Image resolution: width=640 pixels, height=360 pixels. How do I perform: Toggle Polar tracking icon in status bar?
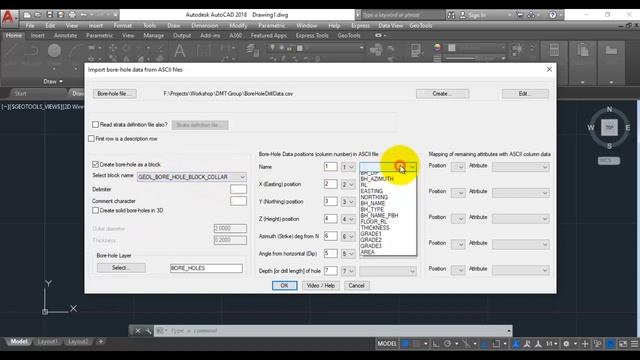pyautogui.click(x=447, y=344)
